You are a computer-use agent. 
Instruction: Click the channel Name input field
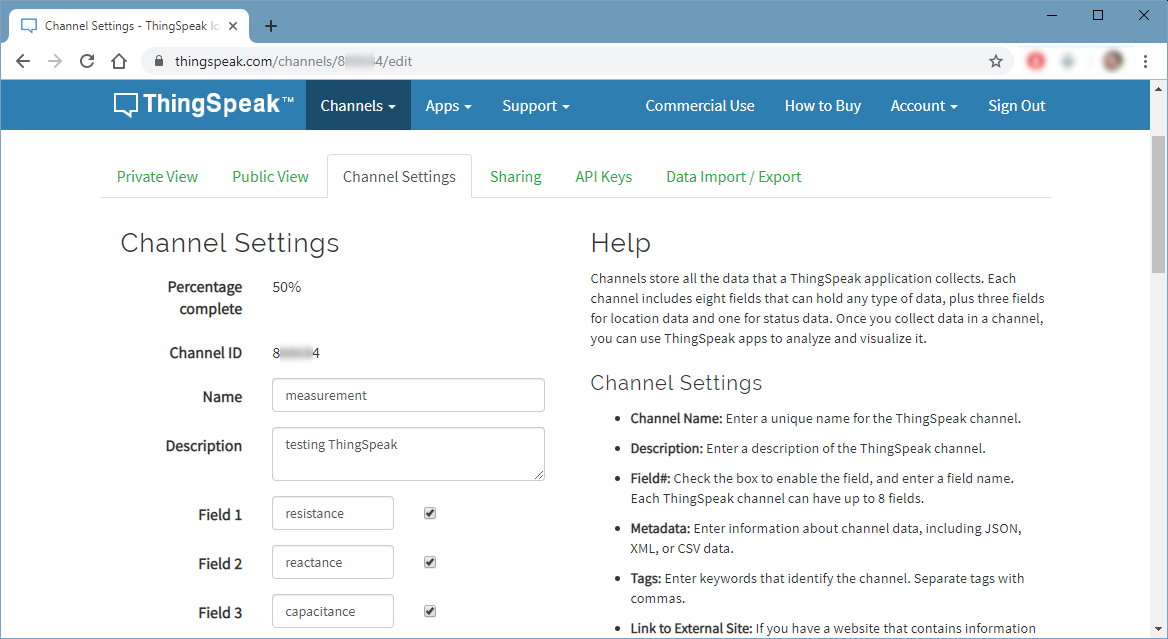pos(408,395)
